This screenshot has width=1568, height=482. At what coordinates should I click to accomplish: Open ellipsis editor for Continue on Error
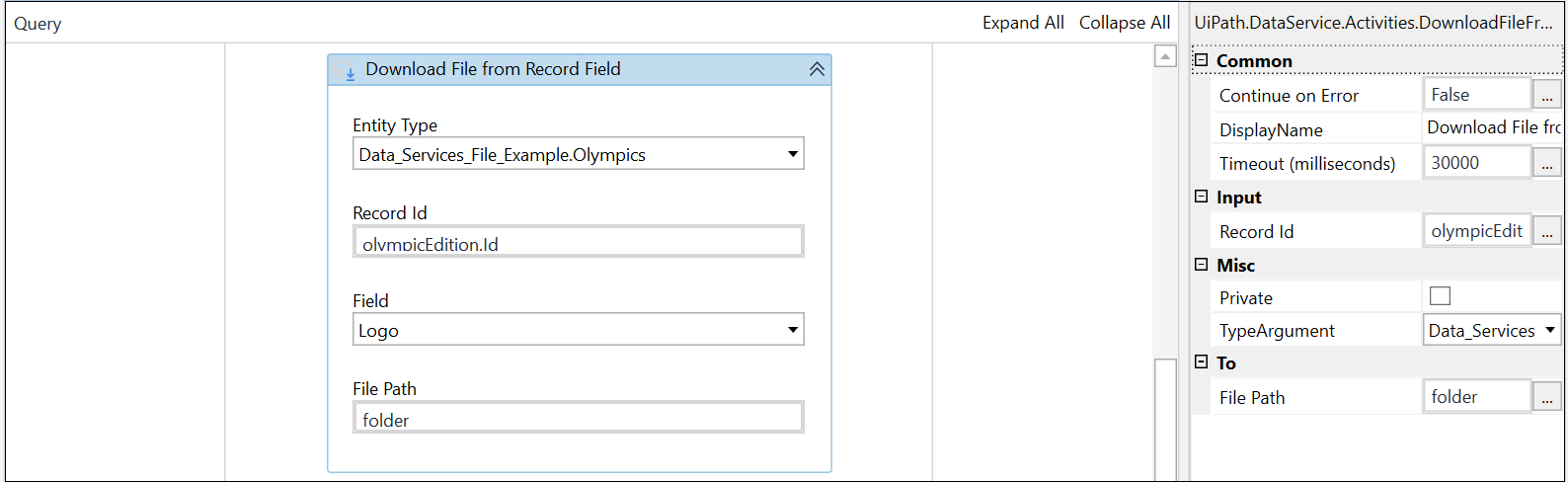1546,95
